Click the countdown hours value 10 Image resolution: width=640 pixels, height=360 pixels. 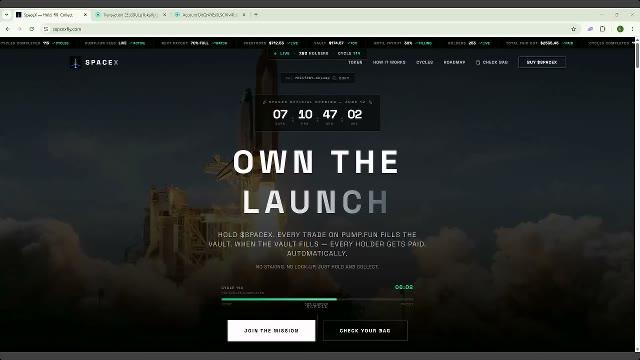tap(305, 114)
